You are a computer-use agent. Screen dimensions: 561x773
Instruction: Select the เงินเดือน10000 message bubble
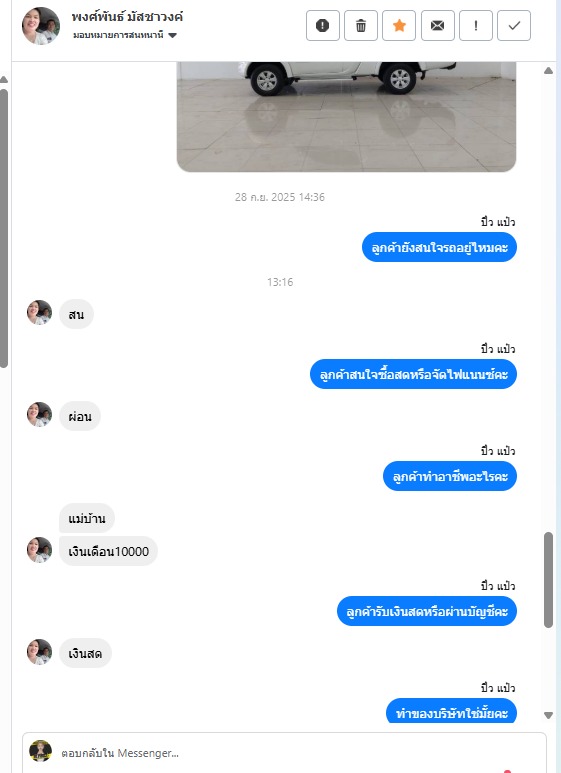pos(108,551)
